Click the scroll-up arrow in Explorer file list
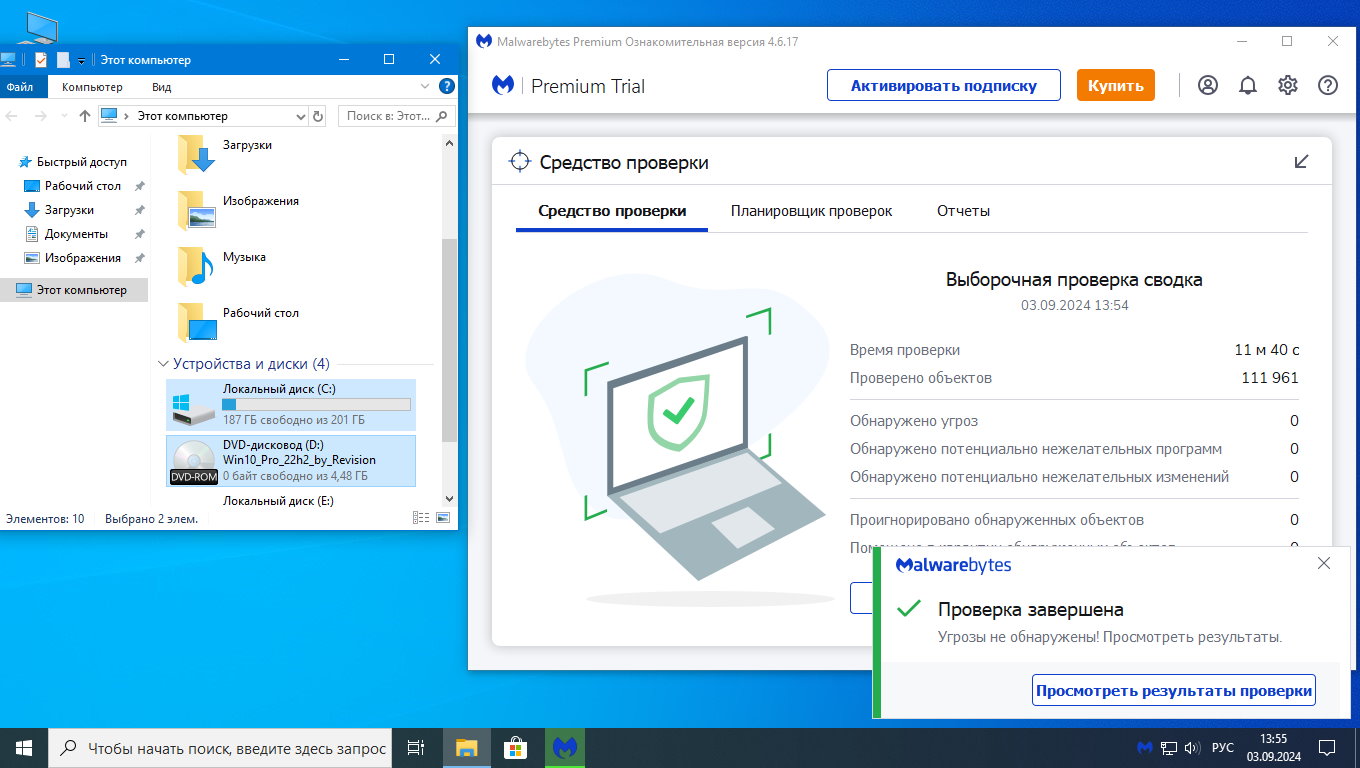Viewport: 1360px width, 768px height. click(448, 144)
